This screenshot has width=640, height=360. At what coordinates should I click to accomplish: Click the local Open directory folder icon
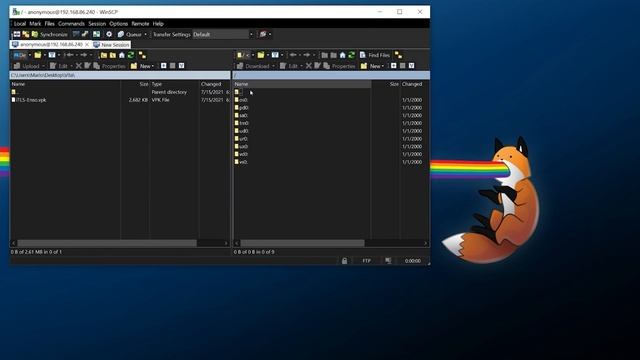coord(38,55)
